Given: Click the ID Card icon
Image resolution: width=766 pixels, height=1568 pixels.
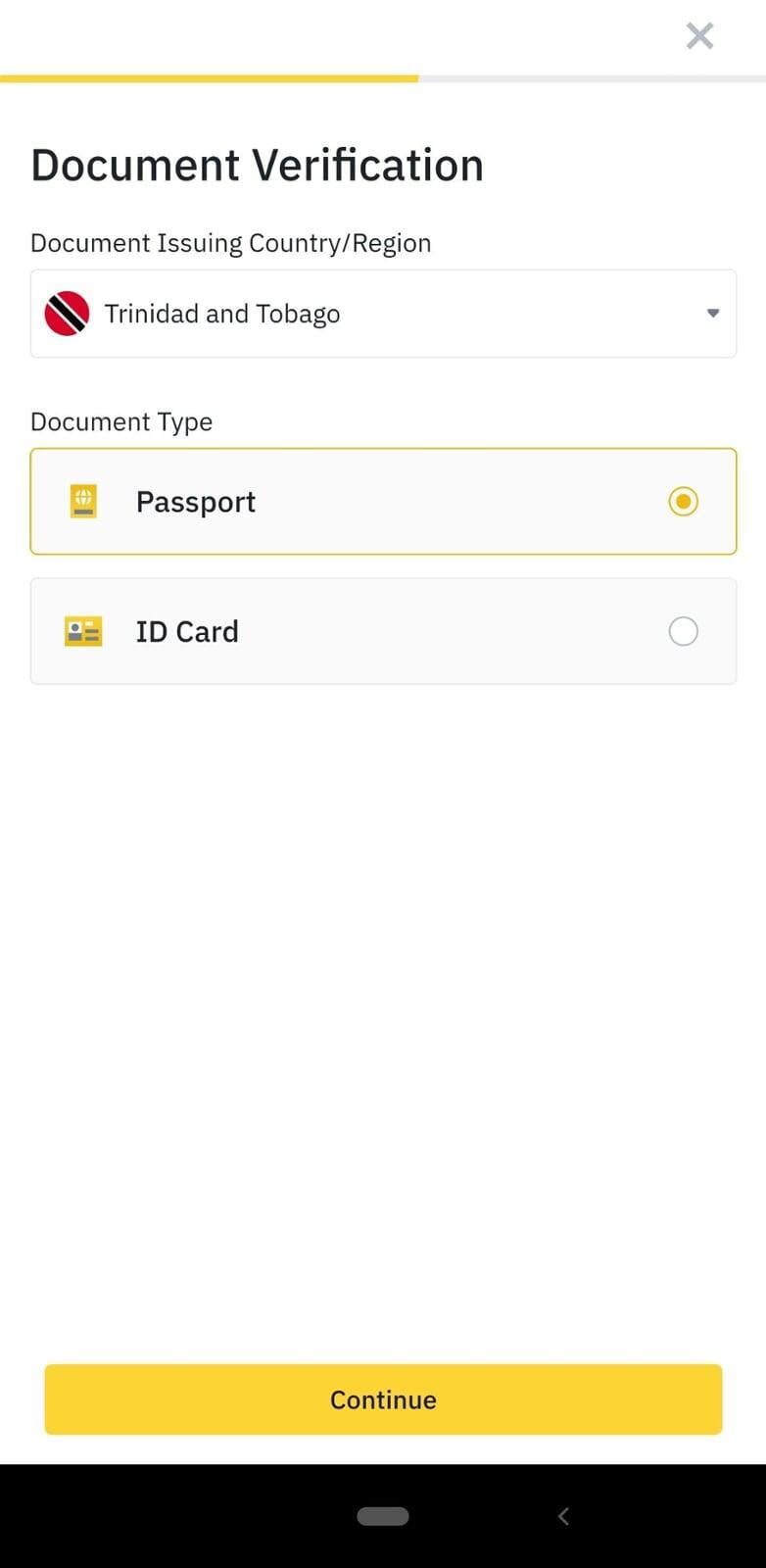Looking at the screenshot, I should coord(83,632).
